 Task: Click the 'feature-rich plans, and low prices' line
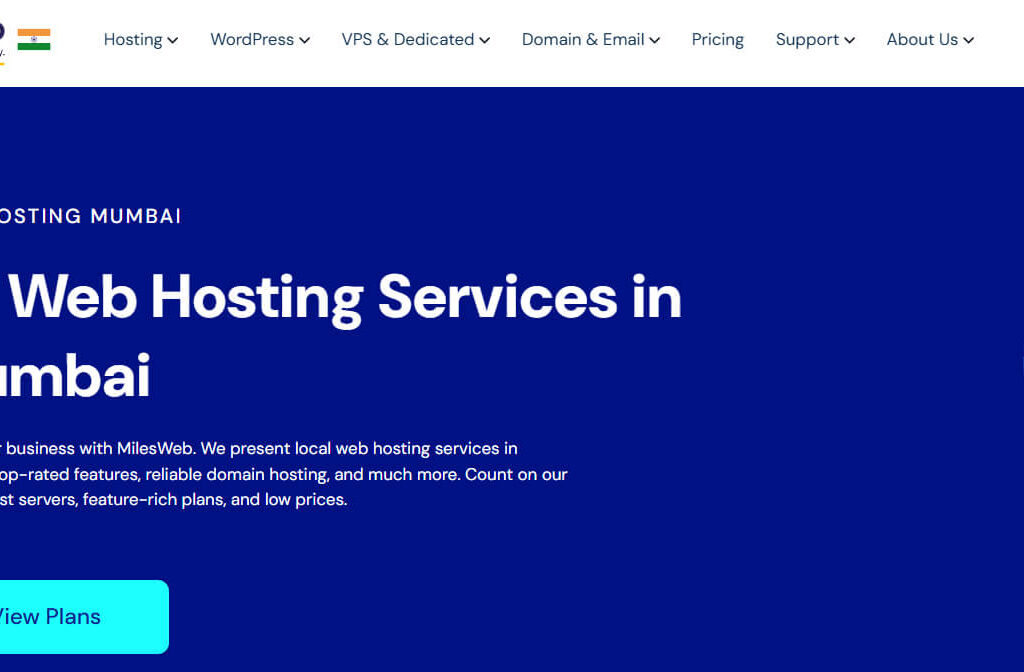tap(174, 500)
